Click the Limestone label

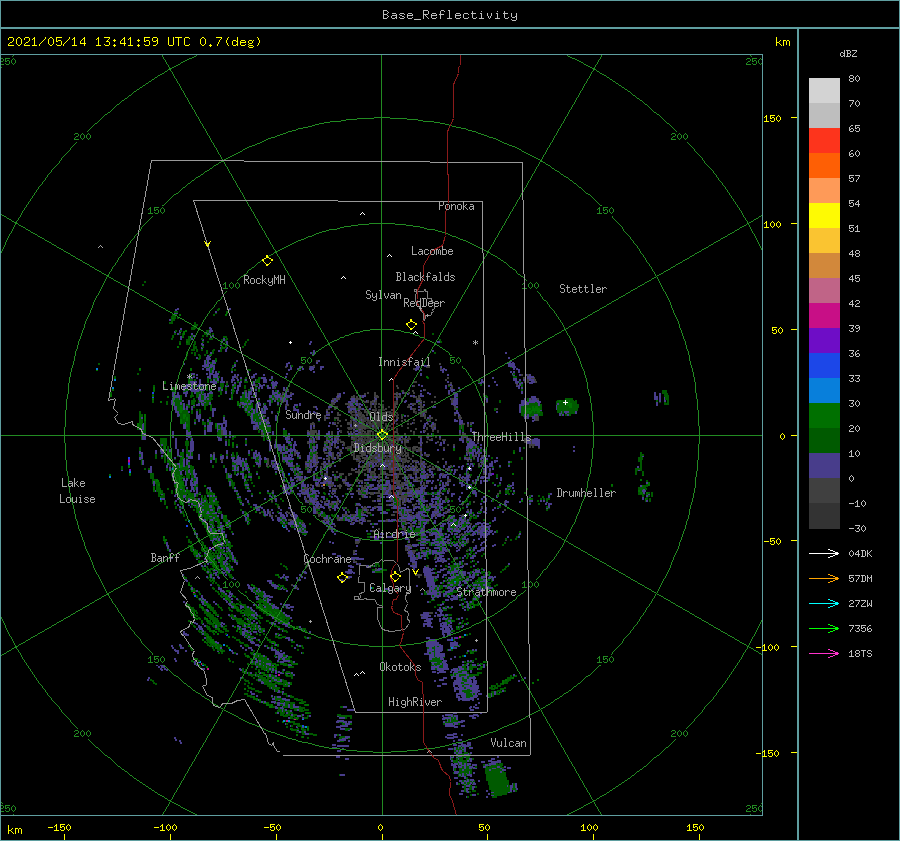coord(189,386)
